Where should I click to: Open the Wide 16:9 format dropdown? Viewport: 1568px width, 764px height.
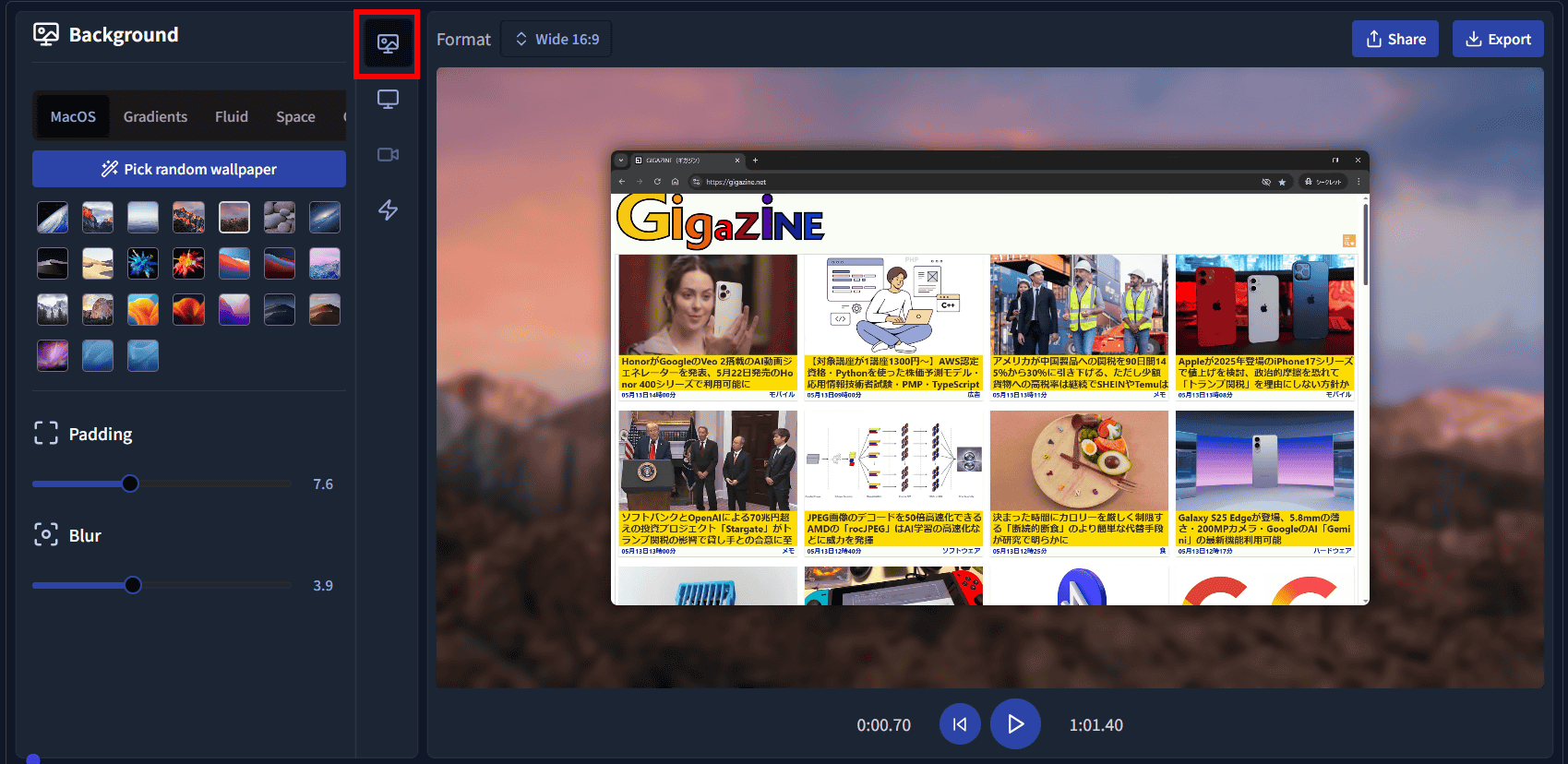point(557,39)
